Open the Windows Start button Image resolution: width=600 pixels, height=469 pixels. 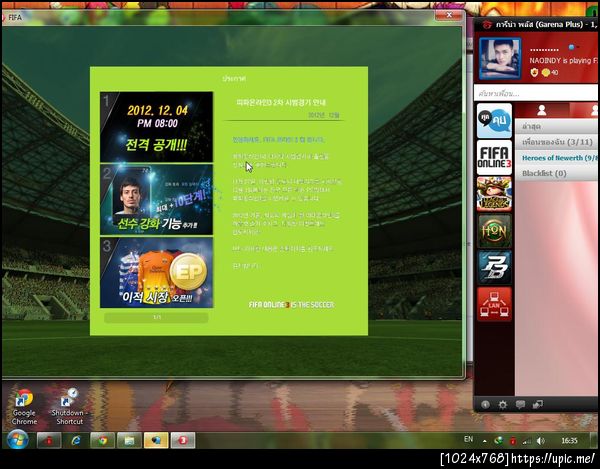click(x=17, y=439)
